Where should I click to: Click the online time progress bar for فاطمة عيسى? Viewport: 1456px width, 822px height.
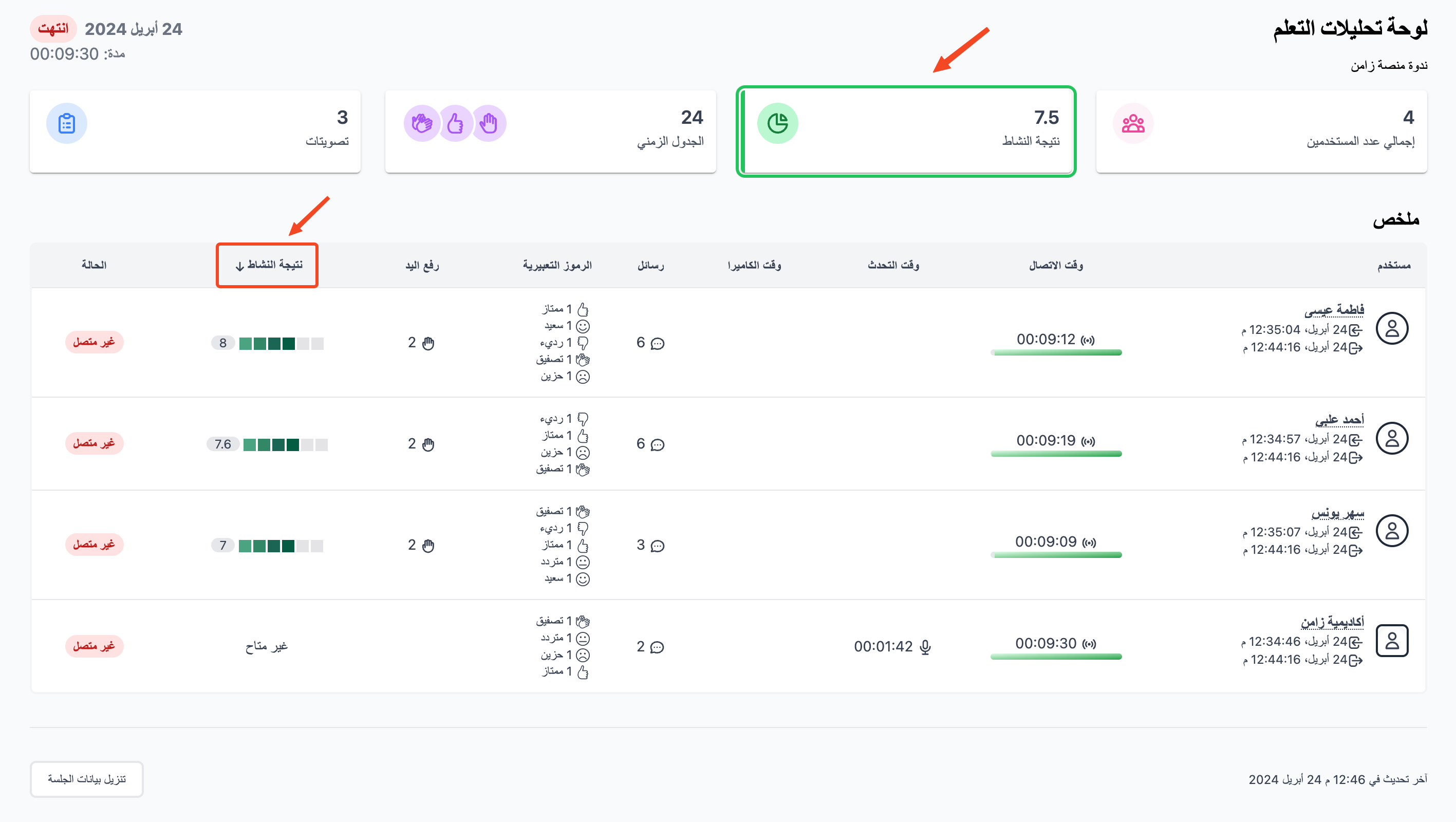click(x=1056, y=353)
